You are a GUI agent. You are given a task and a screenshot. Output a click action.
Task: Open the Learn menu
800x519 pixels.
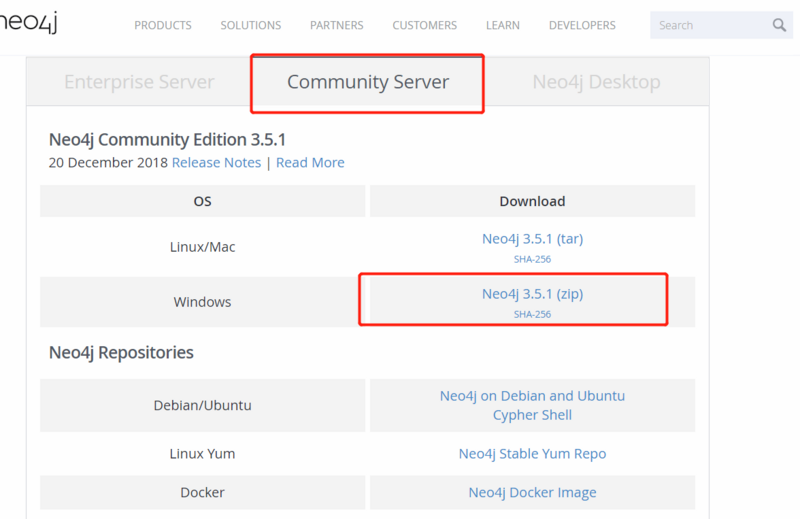point(503,25)
